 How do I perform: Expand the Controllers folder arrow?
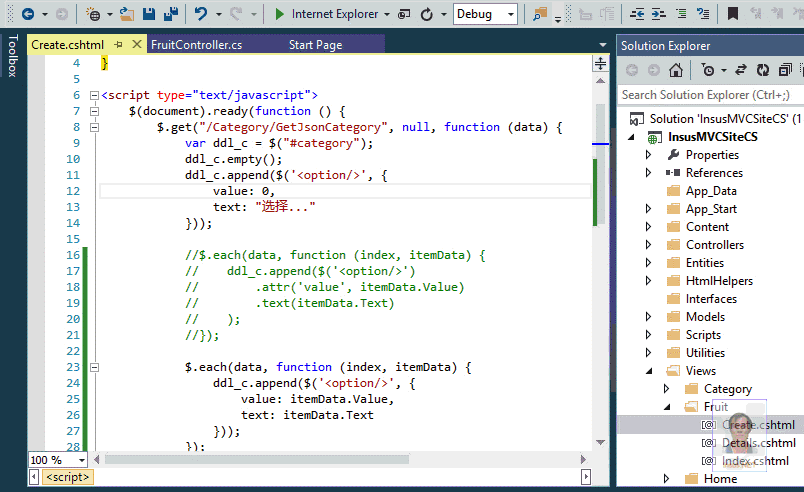[x=648, y=244]
